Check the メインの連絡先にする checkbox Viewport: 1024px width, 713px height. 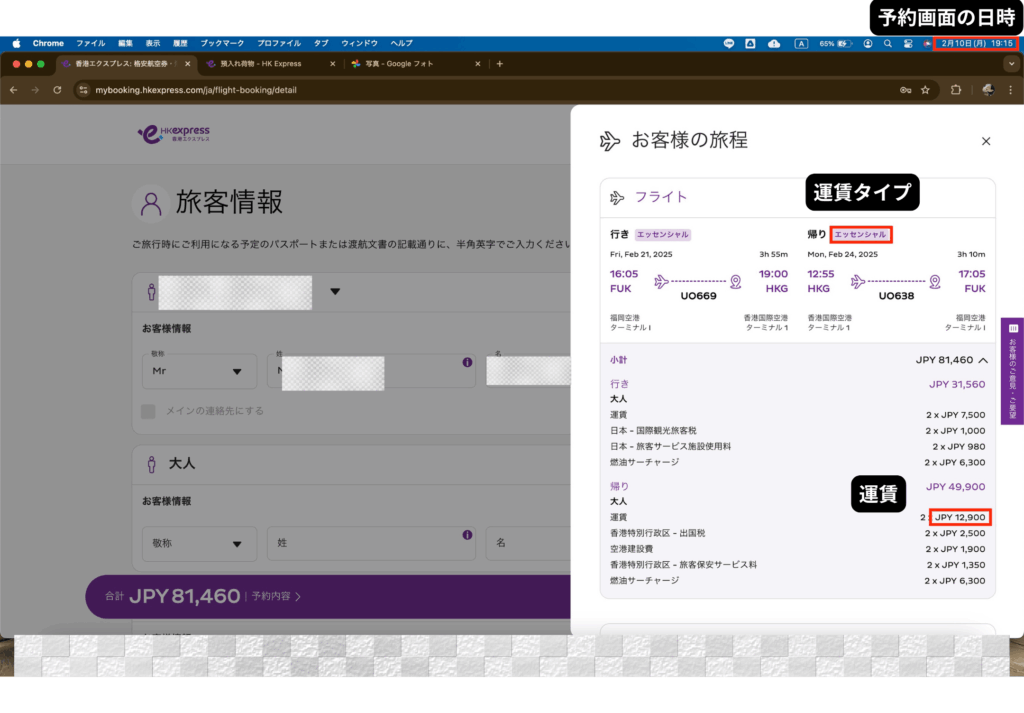click(x=149, y=411)
